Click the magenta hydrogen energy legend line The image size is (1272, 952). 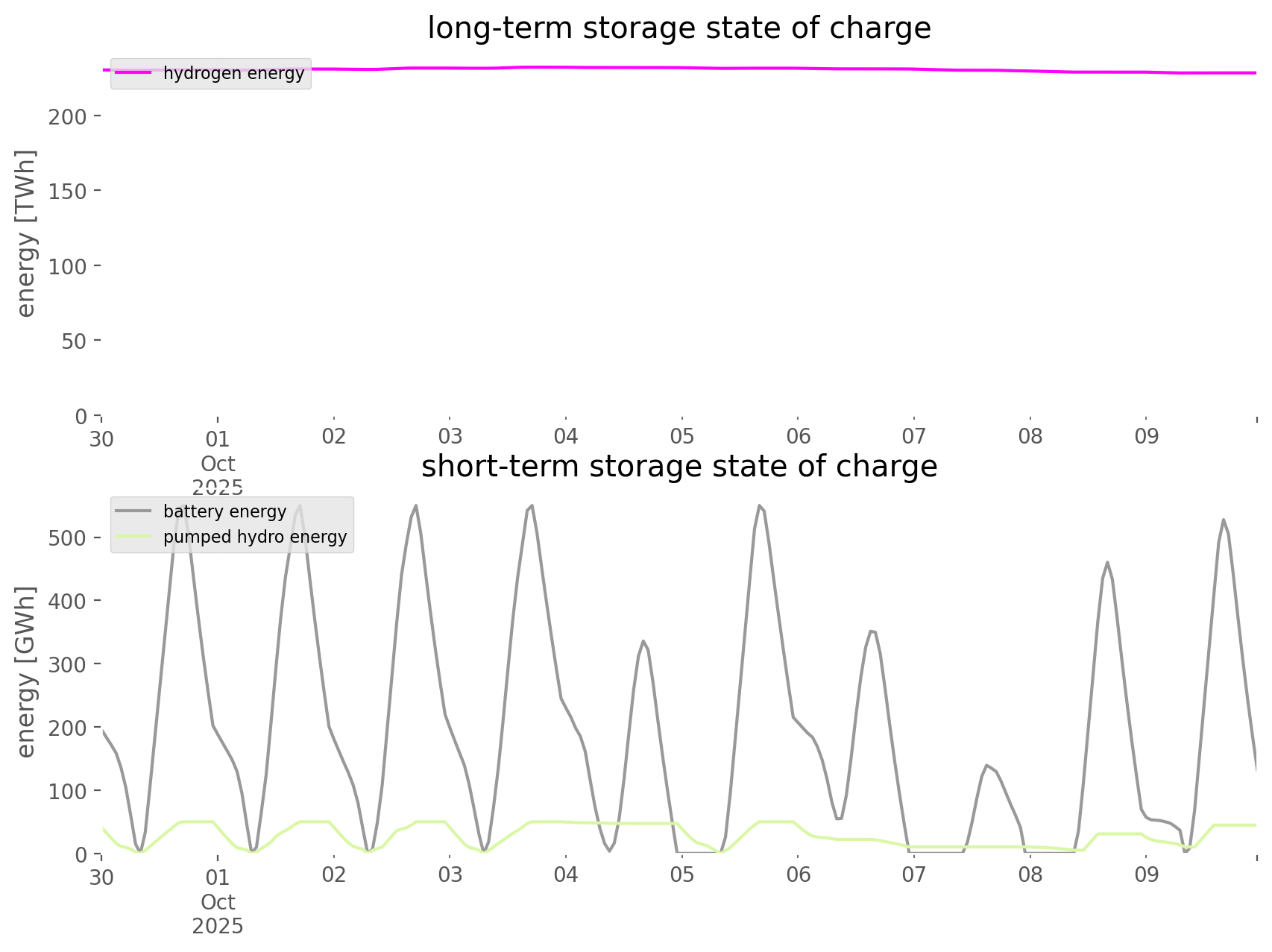pyautogui.click(x=133, y=73)
